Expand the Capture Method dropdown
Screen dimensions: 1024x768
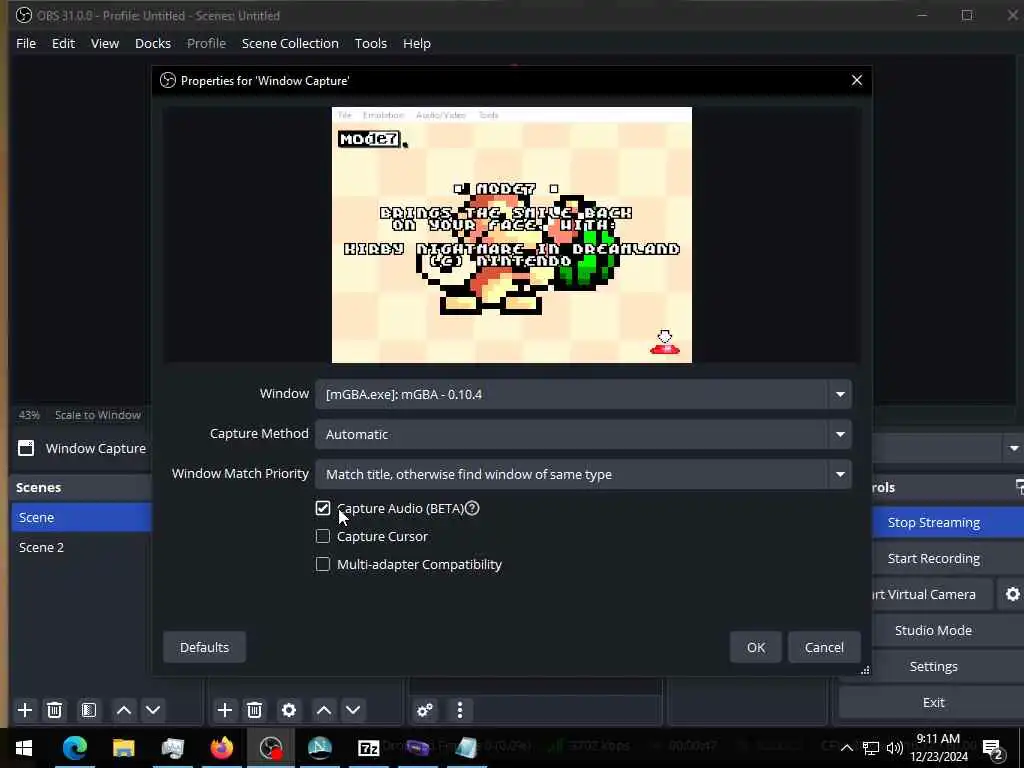[x=583, y=434]
